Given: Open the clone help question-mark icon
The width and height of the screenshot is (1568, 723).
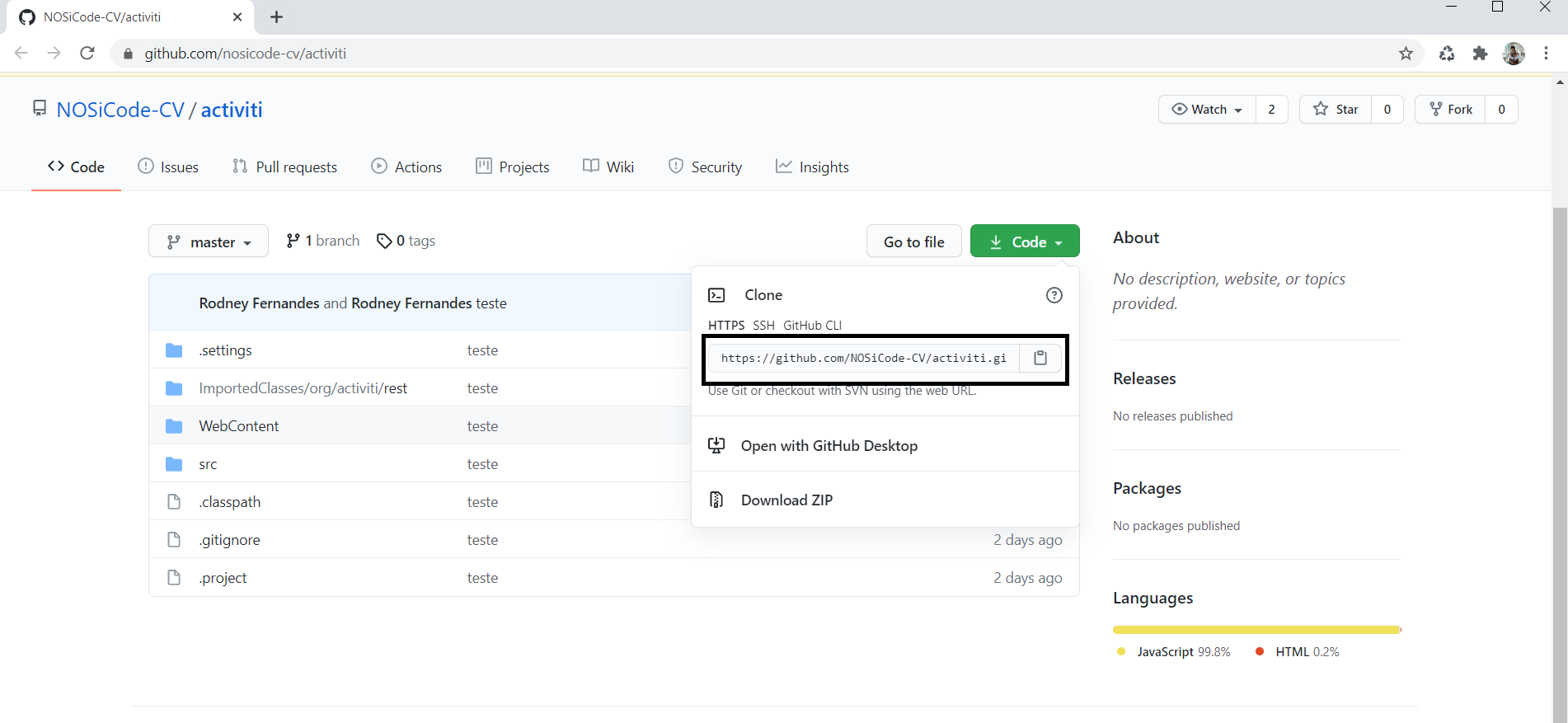Looking at the screenshot, I should [x=1054, y=295].
